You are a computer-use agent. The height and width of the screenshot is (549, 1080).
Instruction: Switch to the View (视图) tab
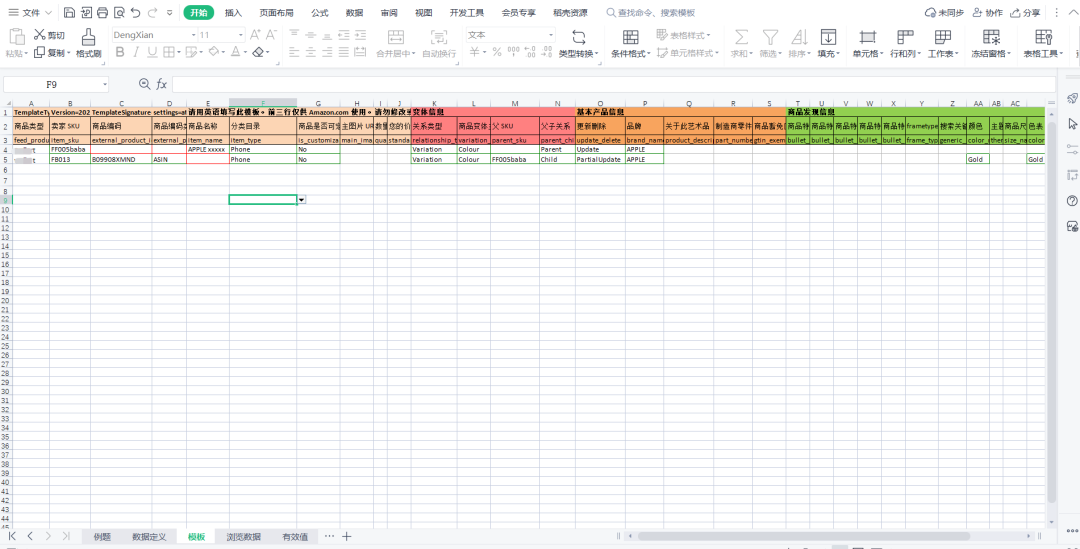click(x=424, y=12)
